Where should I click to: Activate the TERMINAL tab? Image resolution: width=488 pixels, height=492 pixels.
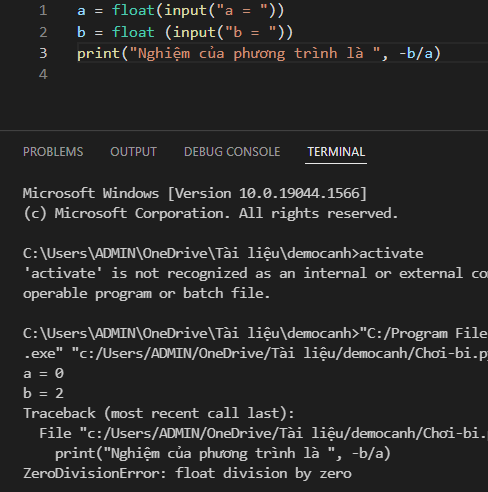(x=336, y=152)
